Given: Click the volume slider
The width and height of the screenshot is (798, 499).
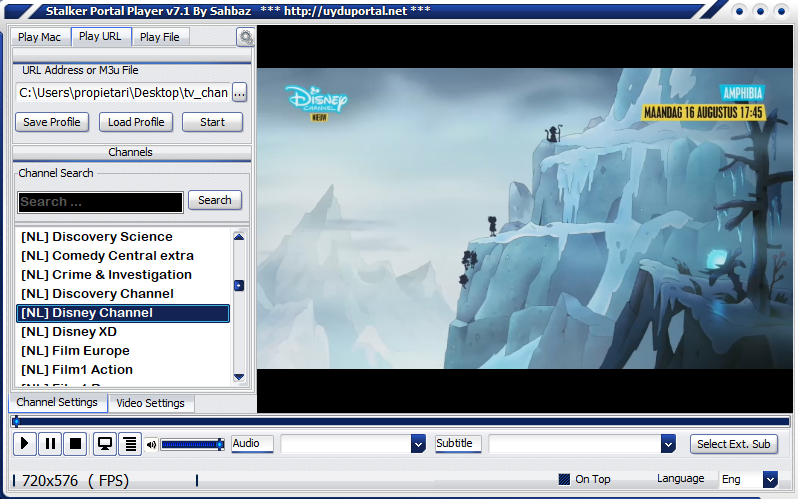Looking at the screenshot, I should pos(192,445).
